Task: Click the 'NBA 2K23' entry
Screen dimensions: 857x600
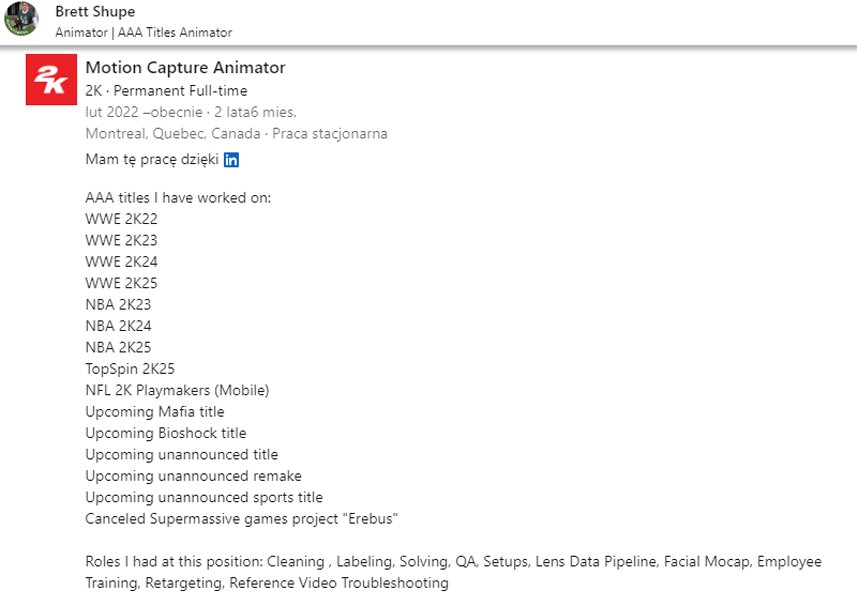Action: (118, 304)
